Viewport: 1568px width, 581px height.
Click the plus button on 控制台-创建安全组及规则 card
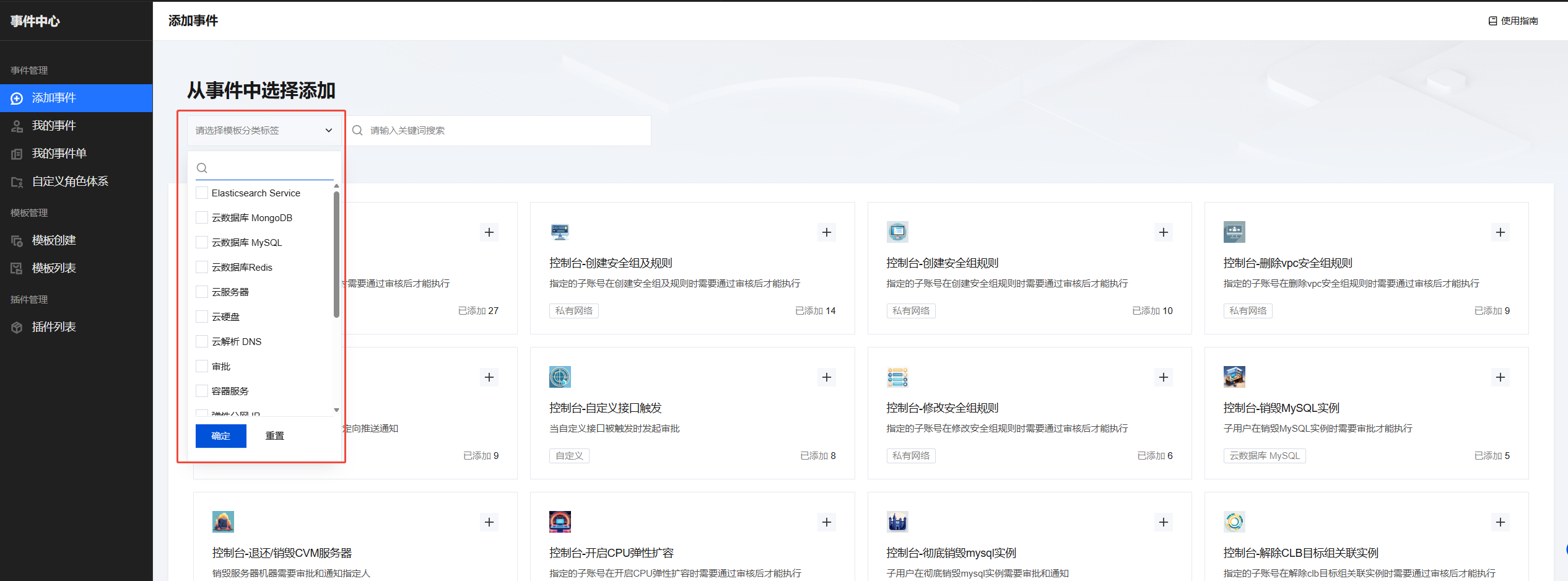point(827,232)
